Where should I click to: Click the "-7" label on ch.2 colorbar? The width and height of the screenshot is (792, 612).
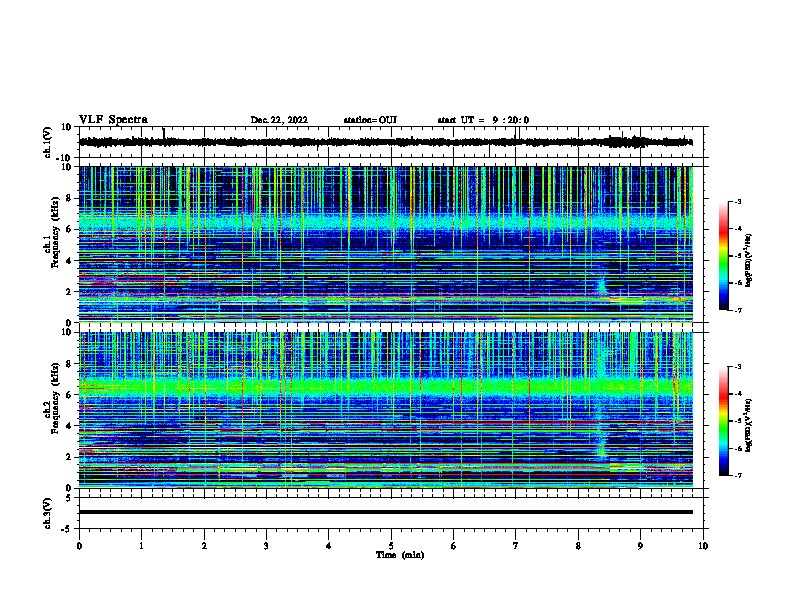click(738, 475)
